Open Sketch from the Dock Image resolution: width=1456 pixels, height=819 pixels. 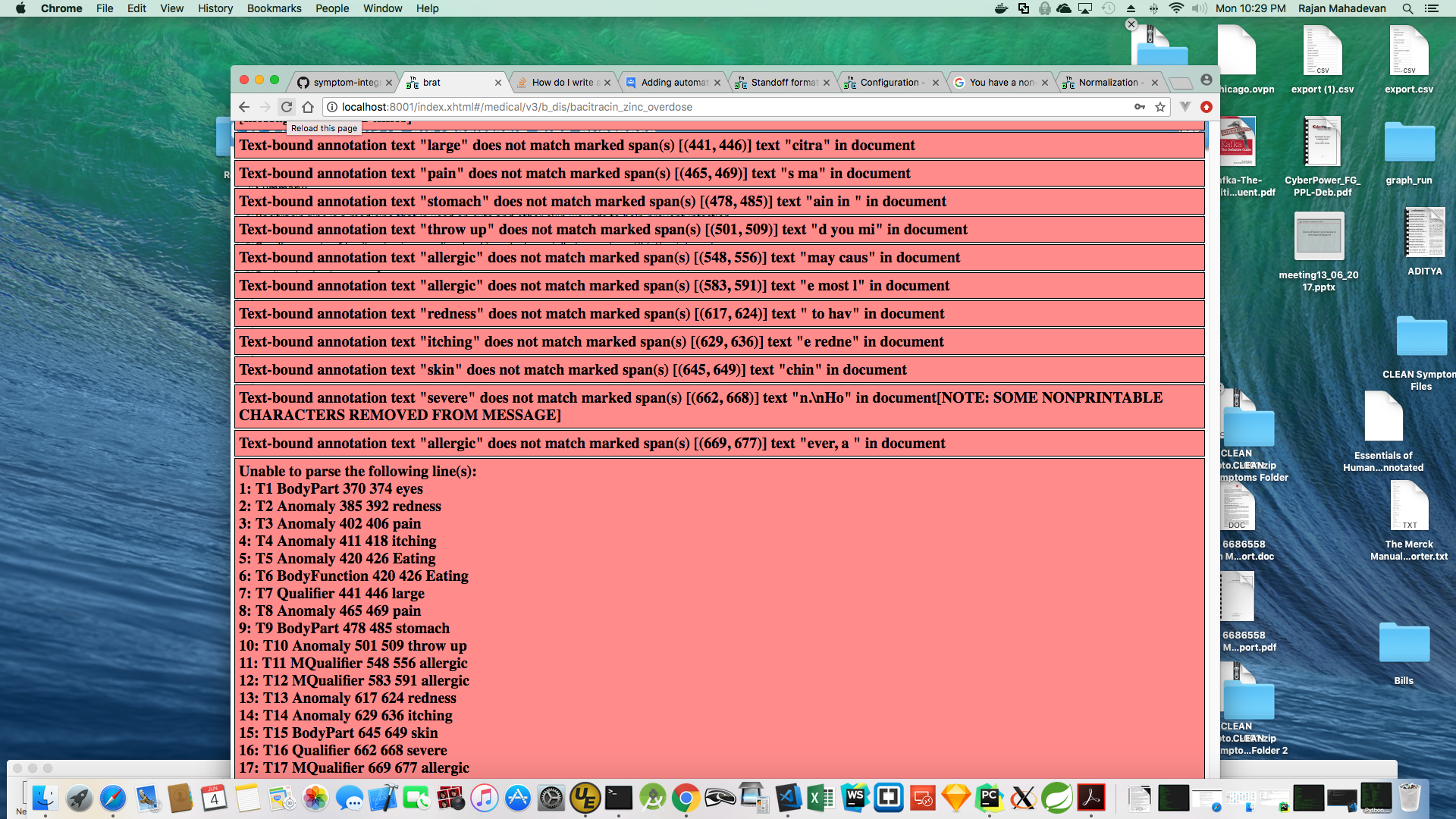point(956,798)
